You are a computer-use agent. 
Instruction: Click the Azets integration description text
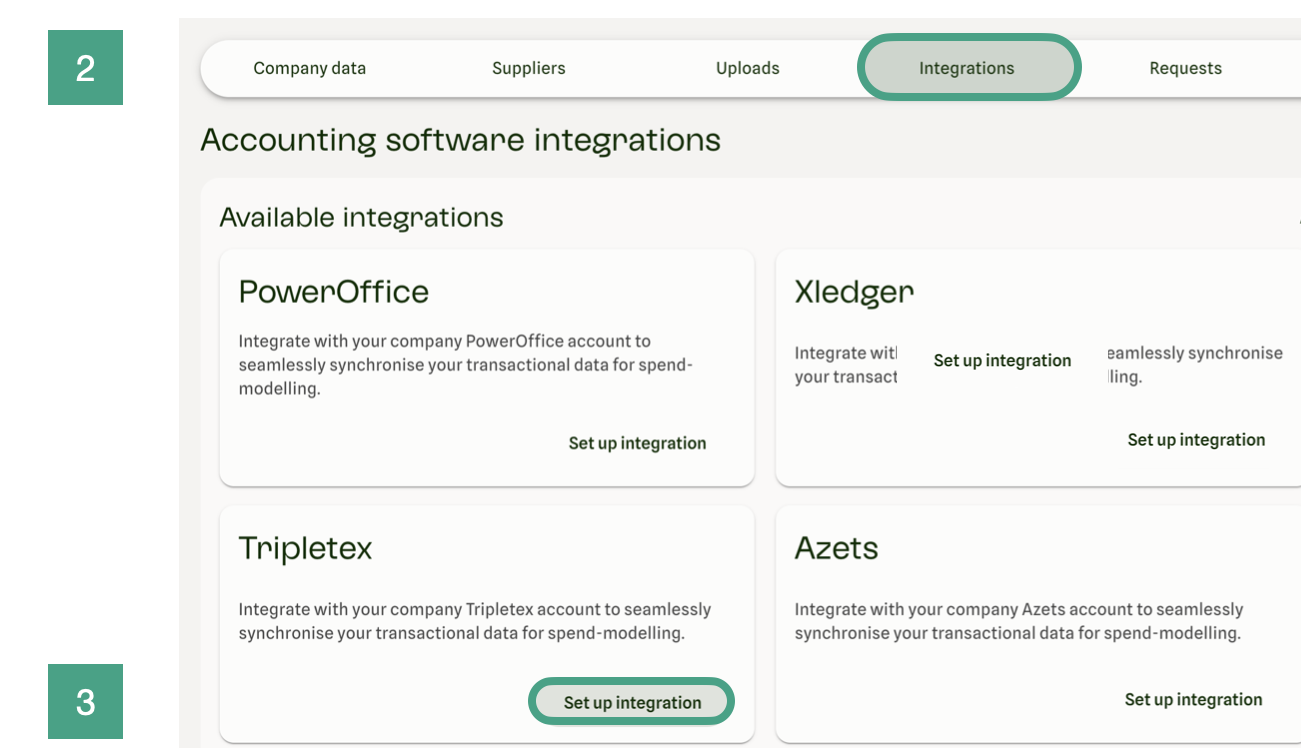tap(1019, 621)
